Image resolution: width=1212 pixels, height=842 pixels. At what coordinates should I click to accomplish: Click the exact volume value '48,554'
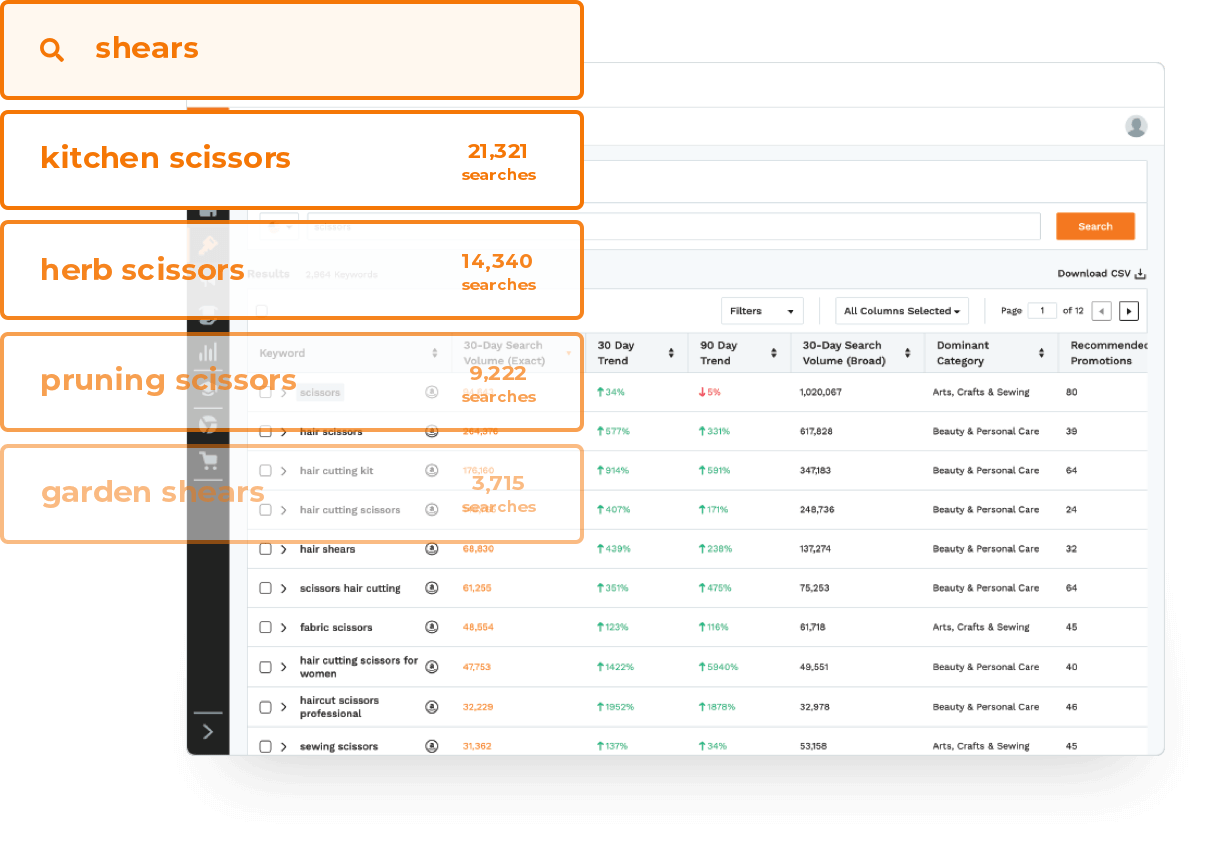click(478, 627)
